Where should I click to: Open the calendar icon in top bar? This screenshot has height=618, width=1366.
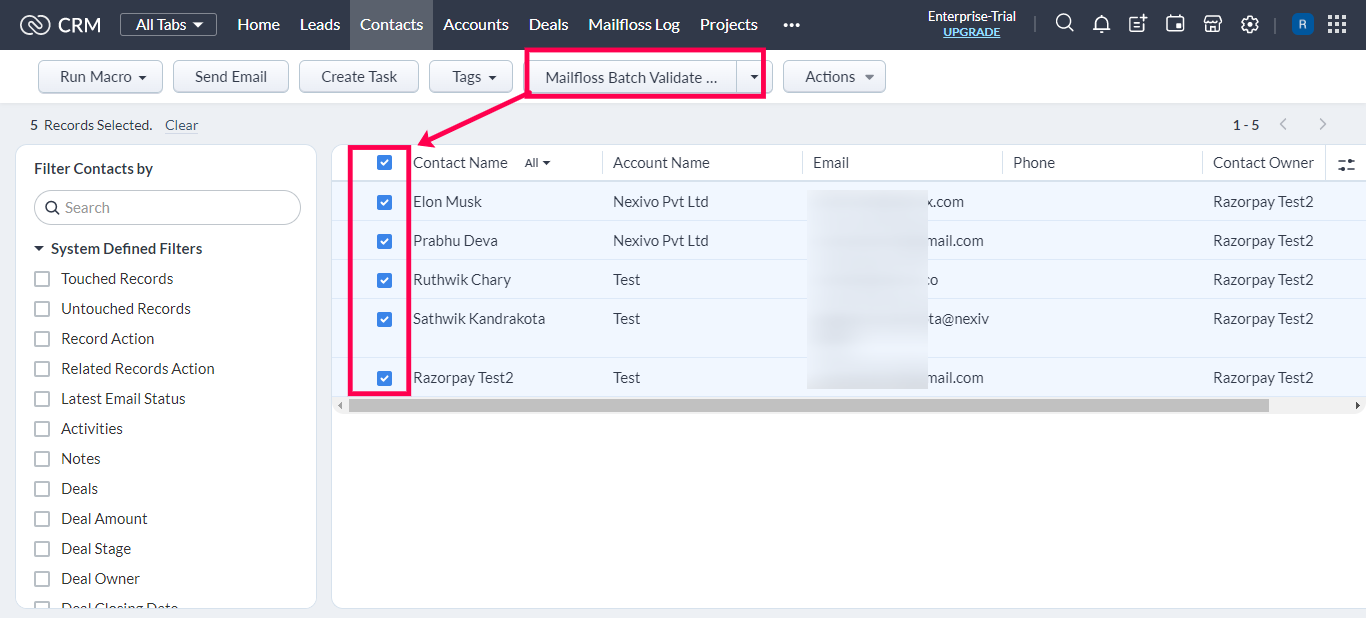click(x=1175, y=24)
